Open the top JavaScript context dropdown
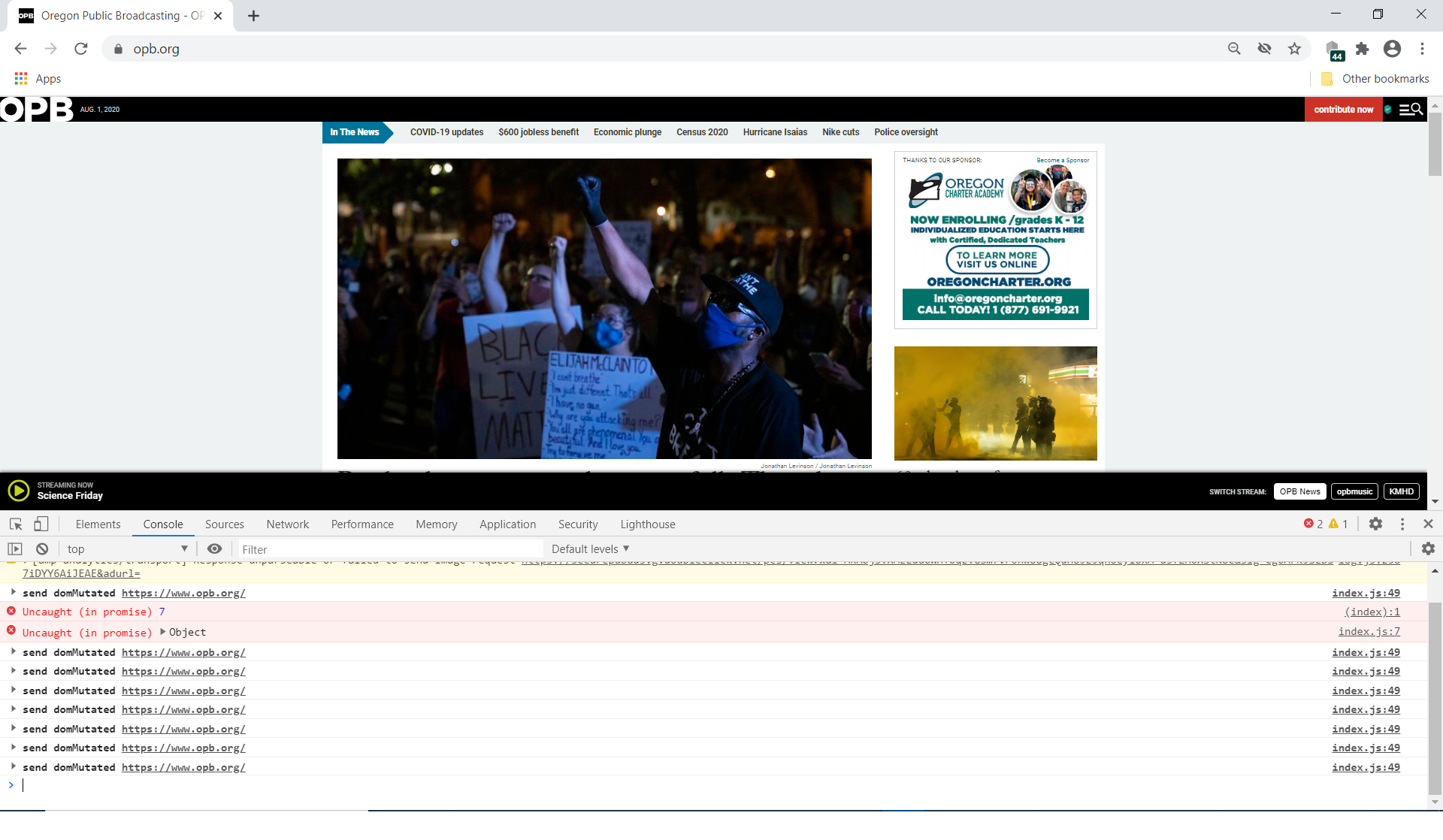The width and height of the screenshot is (1443, 840). [x=126, y=549]
